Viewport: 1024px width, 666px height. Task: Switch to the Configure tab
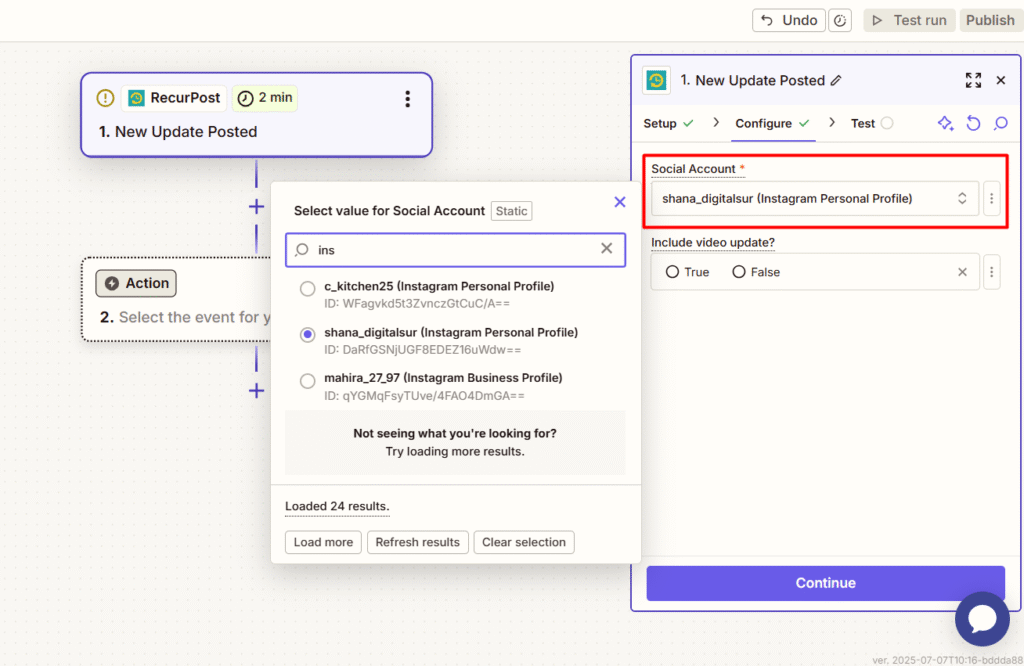click(773, 123)
